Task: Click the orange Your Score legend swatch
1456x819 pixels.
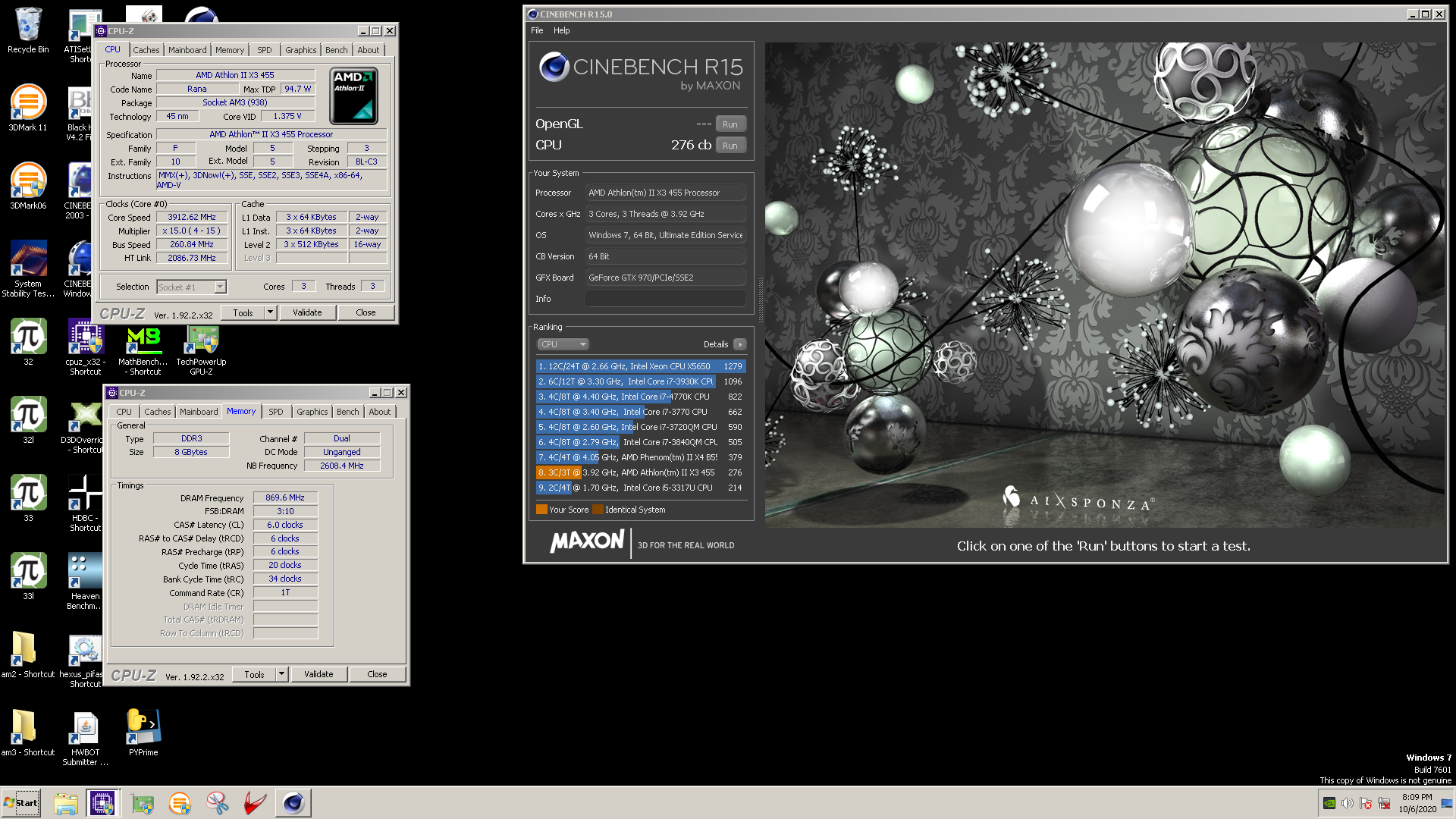Action: (x=541, y=510)
